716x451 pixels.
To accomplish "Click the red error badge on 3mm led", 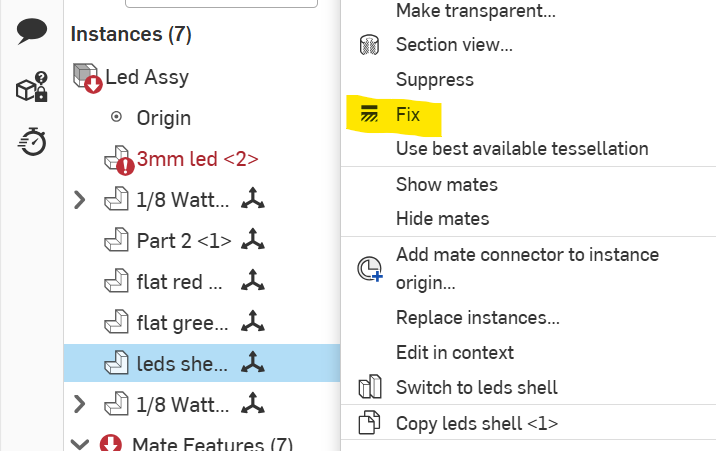I will [x=125, y=167].
